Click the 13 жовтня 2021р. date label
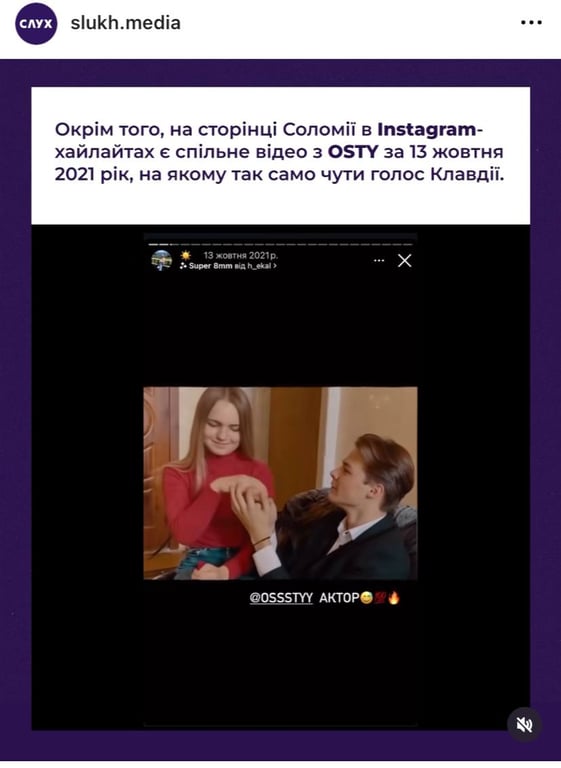Viewport: 561px width, 768px height. point(241,255)
